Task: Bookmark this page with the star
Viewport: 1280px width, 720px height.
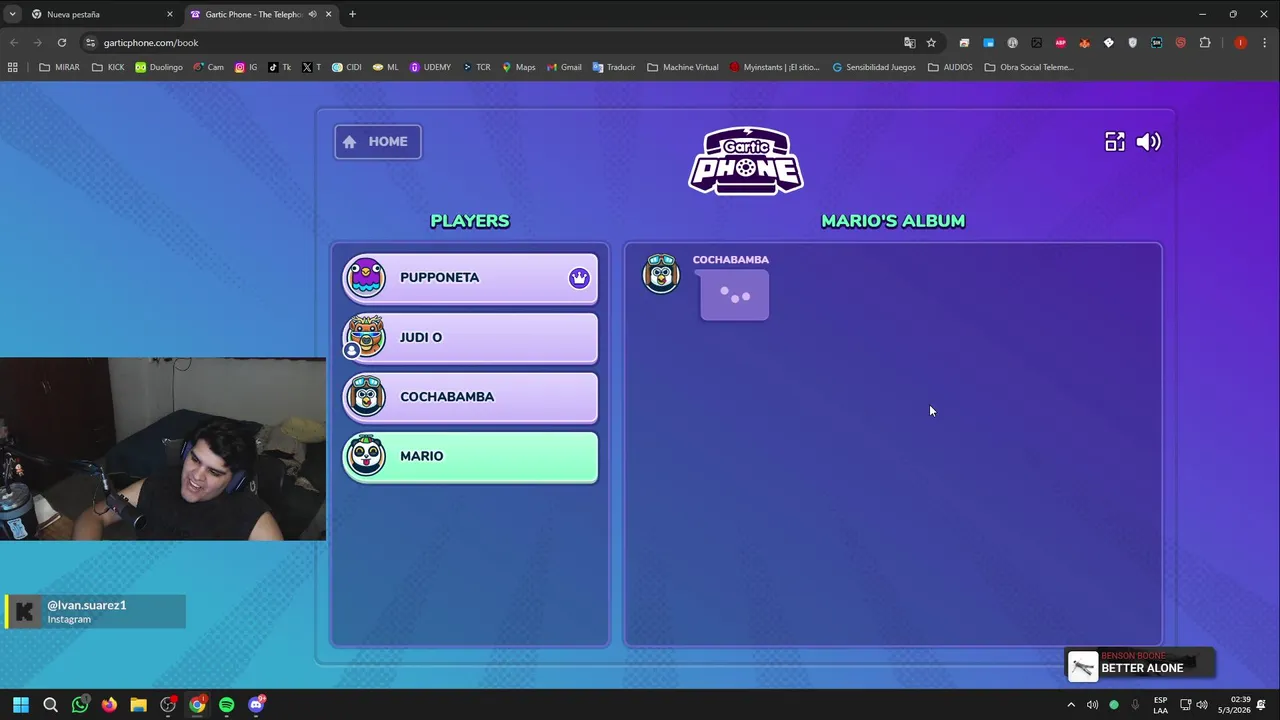Action: pos(931,43)
